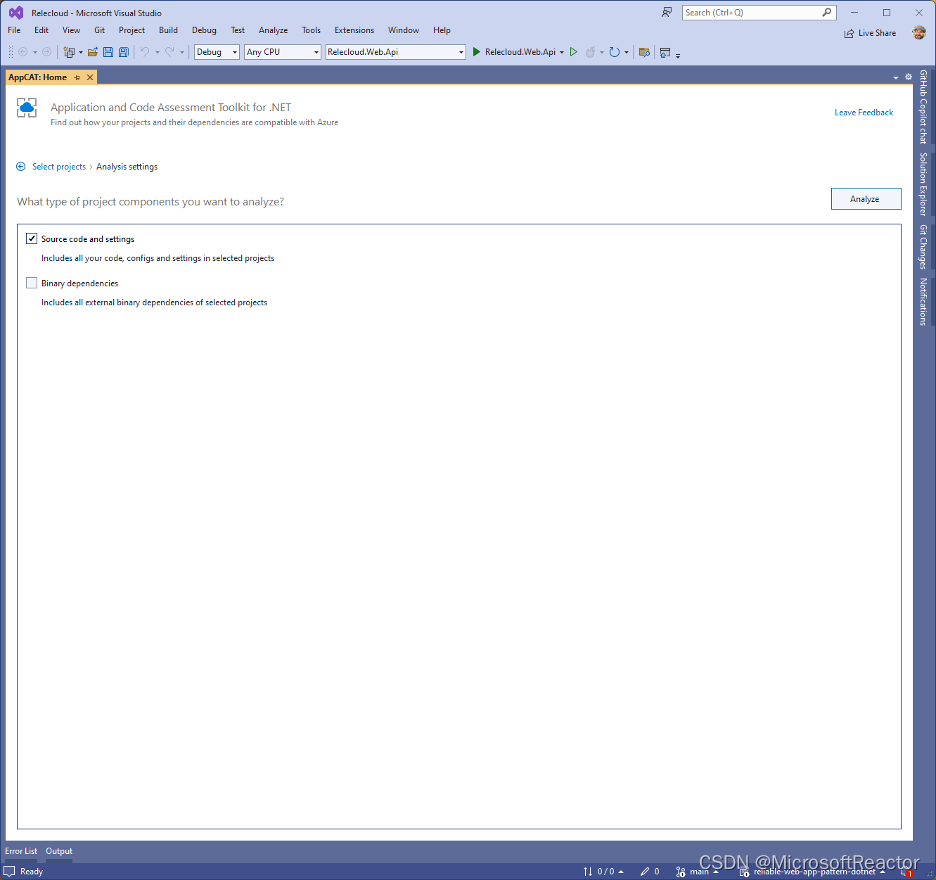The image size is (936, 880).
Task: Click the Undo toolbar icon
Action: click(145, 52)
